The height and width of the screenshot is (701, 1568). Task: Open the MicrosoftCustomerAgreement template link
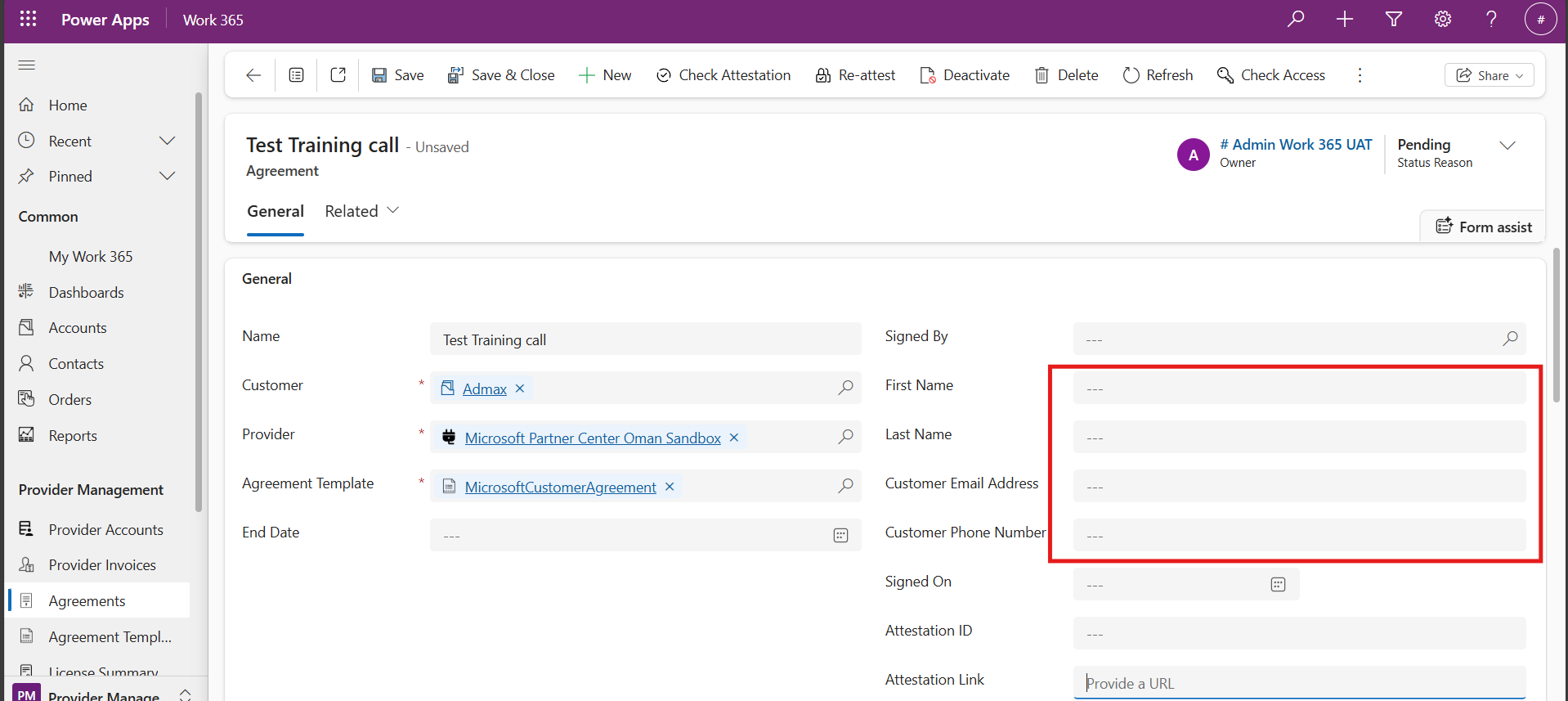(x=560, y=488)
